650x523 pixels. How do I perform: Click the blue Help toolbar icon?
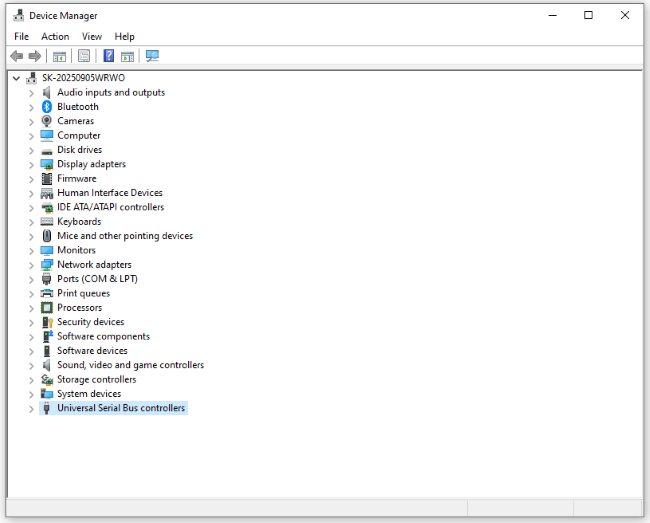(109, 56)
